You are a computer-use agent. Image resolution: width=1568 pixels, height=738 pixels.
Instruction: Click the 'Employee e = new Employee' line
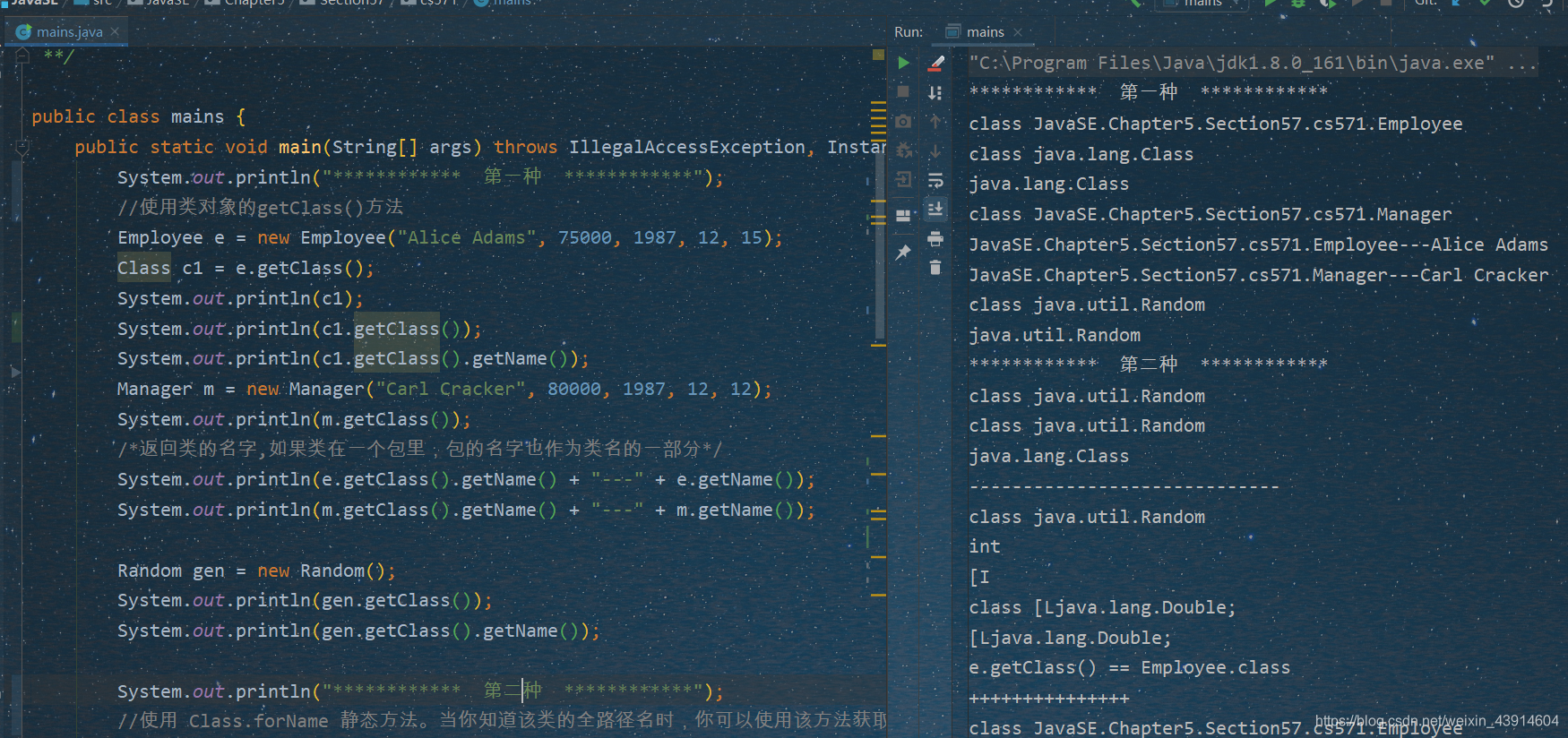[450, 237]
